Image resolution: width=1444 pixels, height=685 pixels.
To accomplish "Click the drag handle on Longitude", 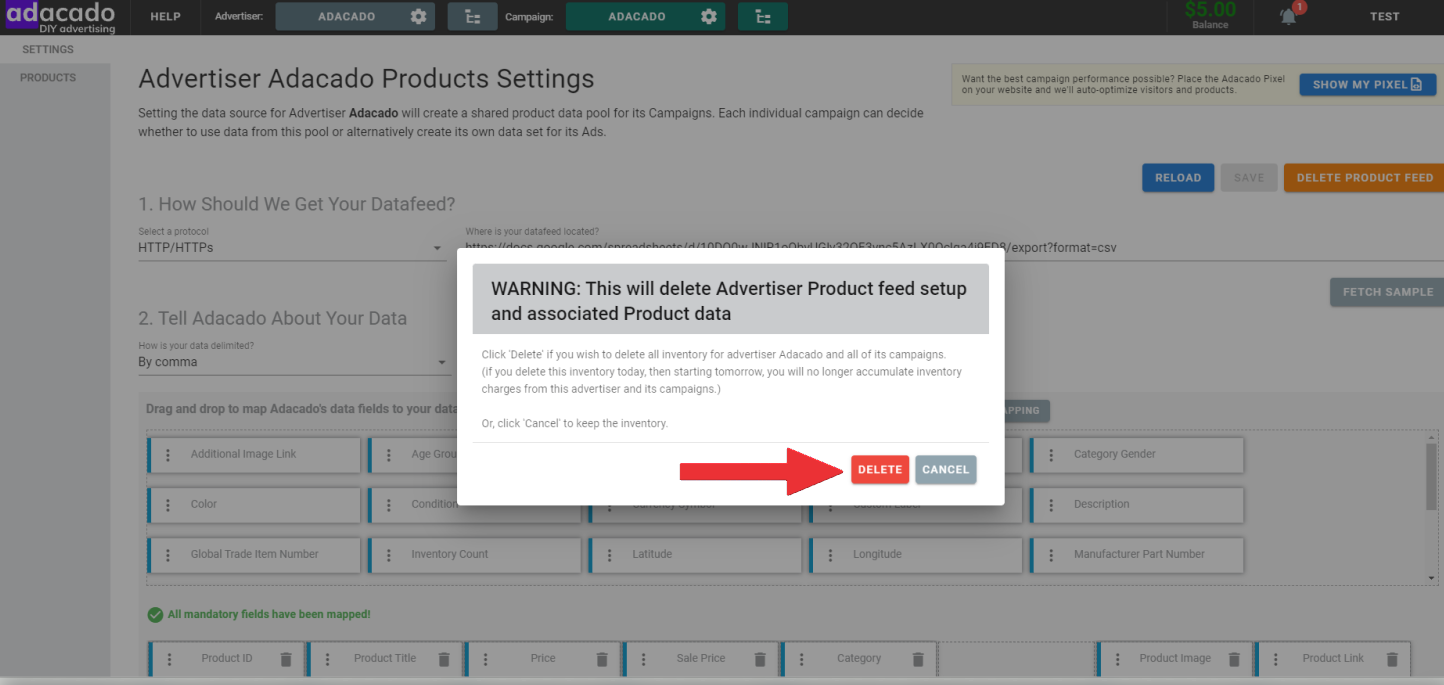I will click(x=831, y=555).
